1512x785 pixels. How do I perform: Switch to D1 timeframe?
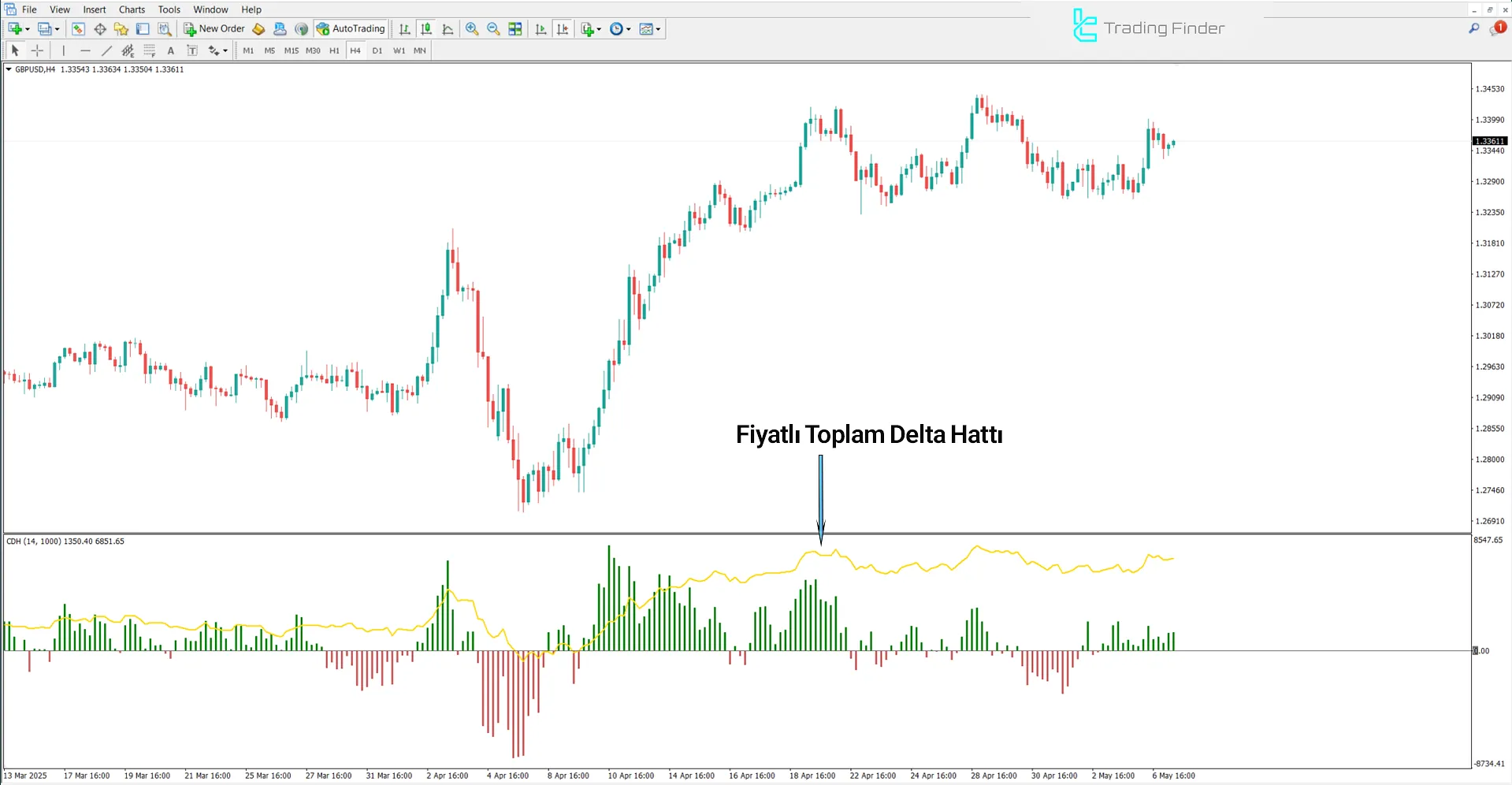point(377,50)
